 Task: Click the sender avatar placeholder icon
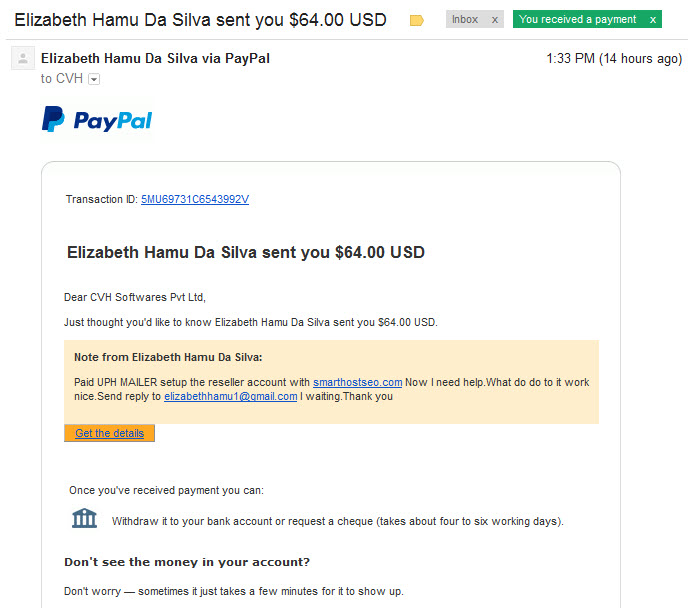(x=23, y=58)
